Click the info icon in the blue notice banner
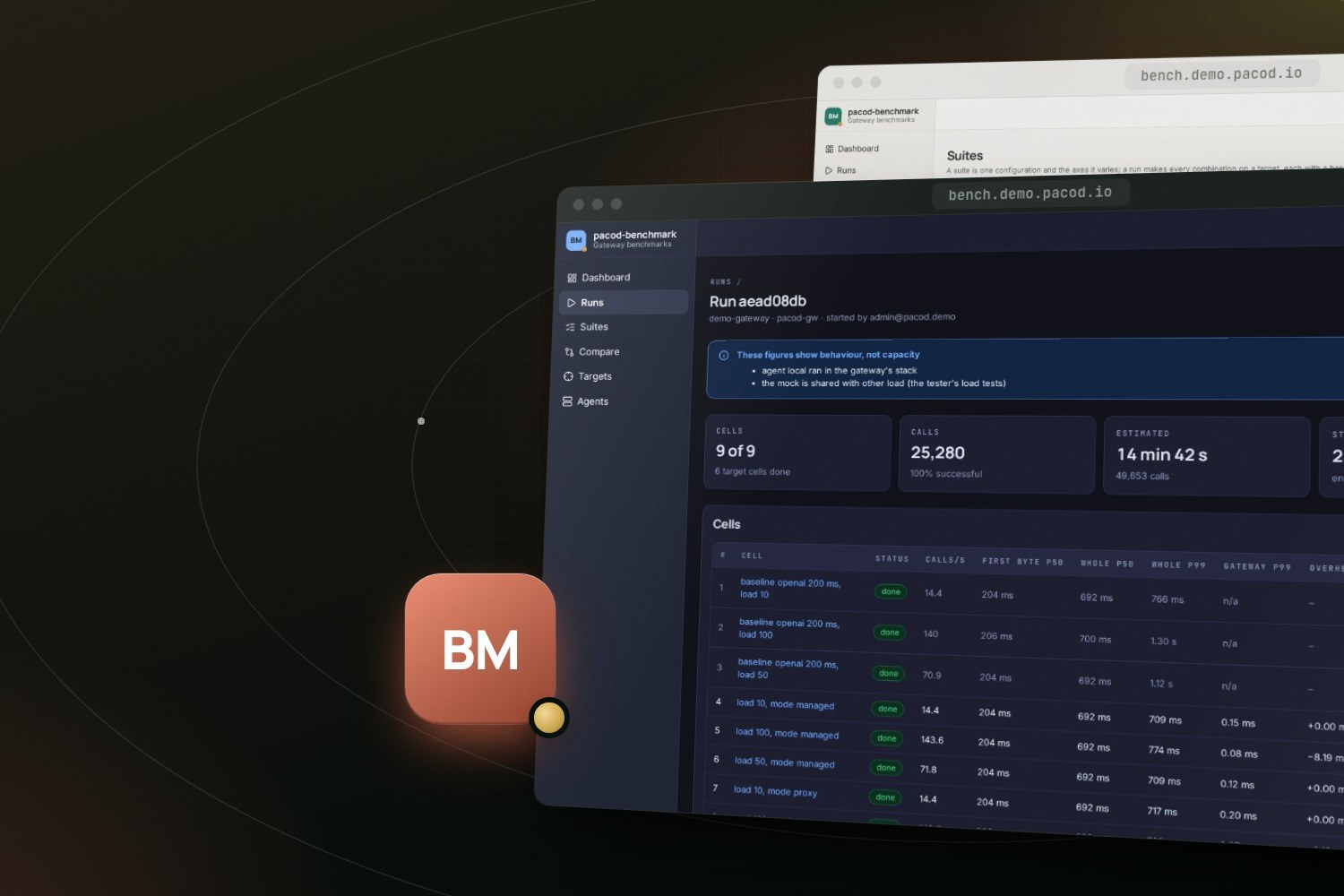 click(724, 355)
